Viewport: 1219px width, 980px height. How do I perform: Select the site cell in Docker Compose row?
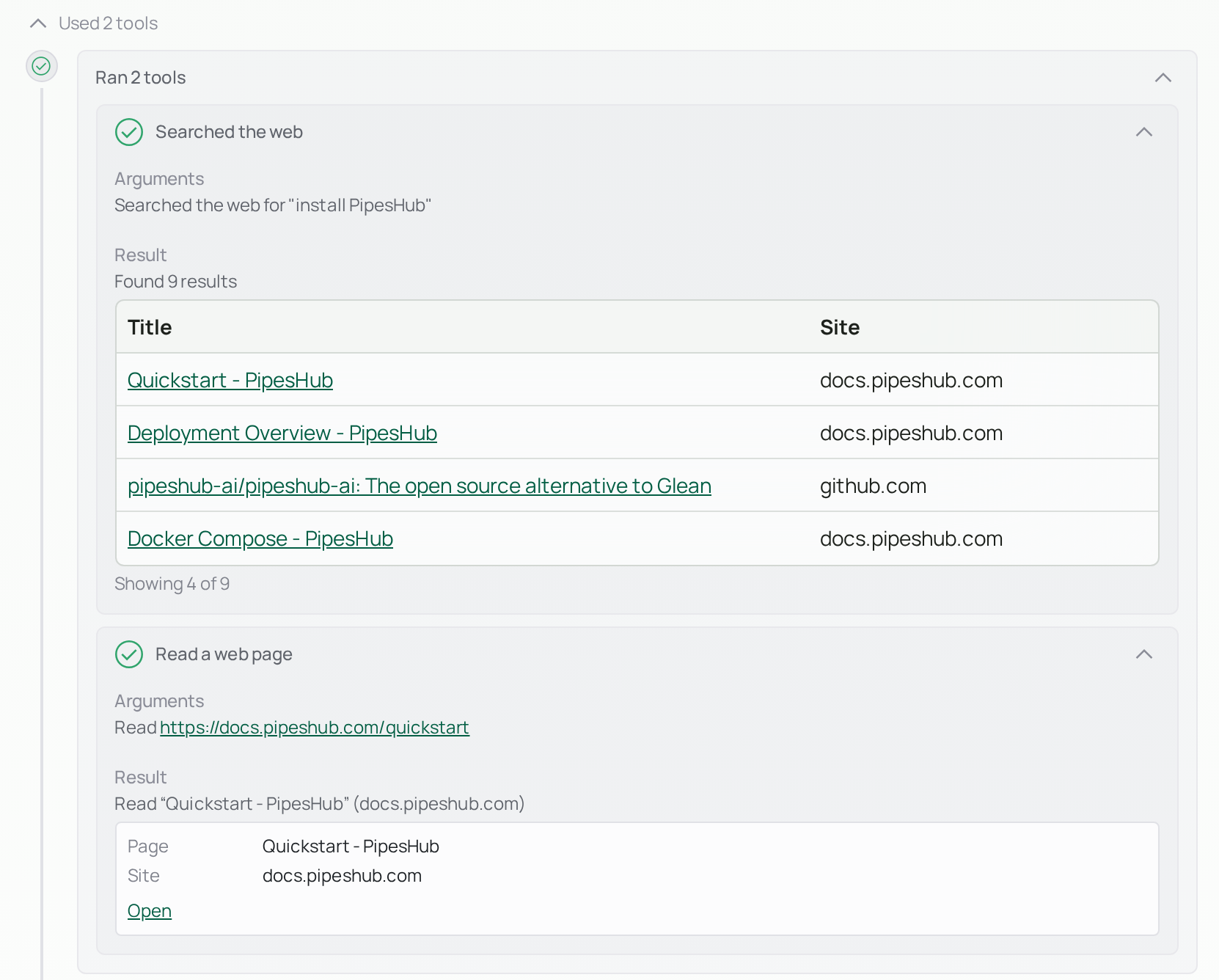912,538
